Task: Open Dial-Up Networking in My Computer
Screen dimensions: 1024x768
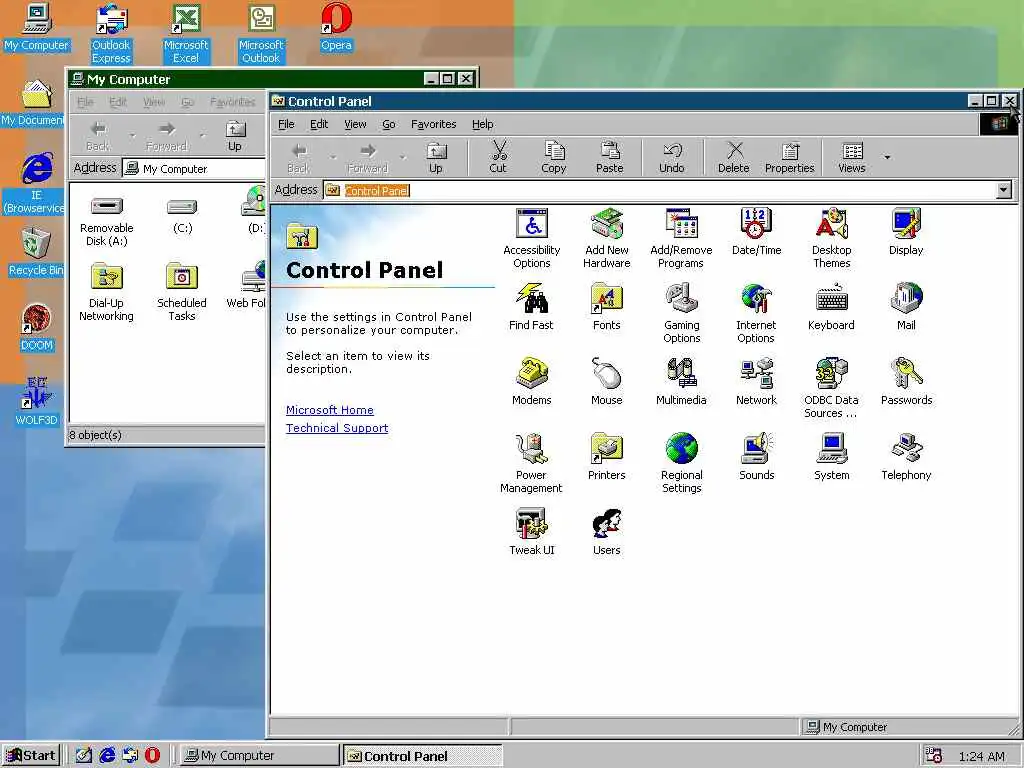Action: [106, 293]
